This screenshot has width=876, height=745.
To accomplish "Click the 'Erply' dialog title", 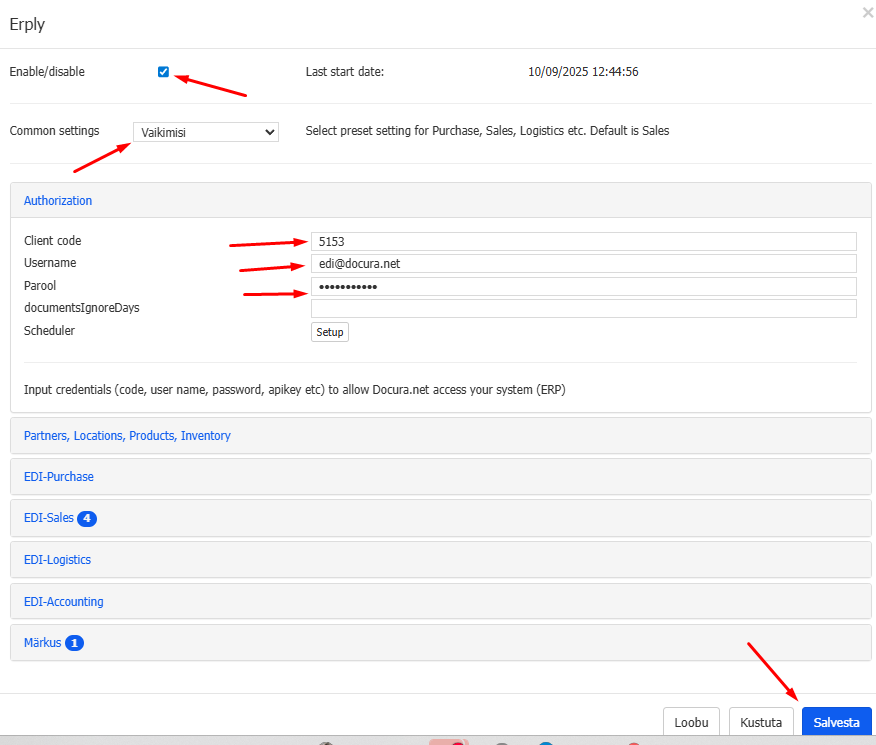I will tap(27, 24).
